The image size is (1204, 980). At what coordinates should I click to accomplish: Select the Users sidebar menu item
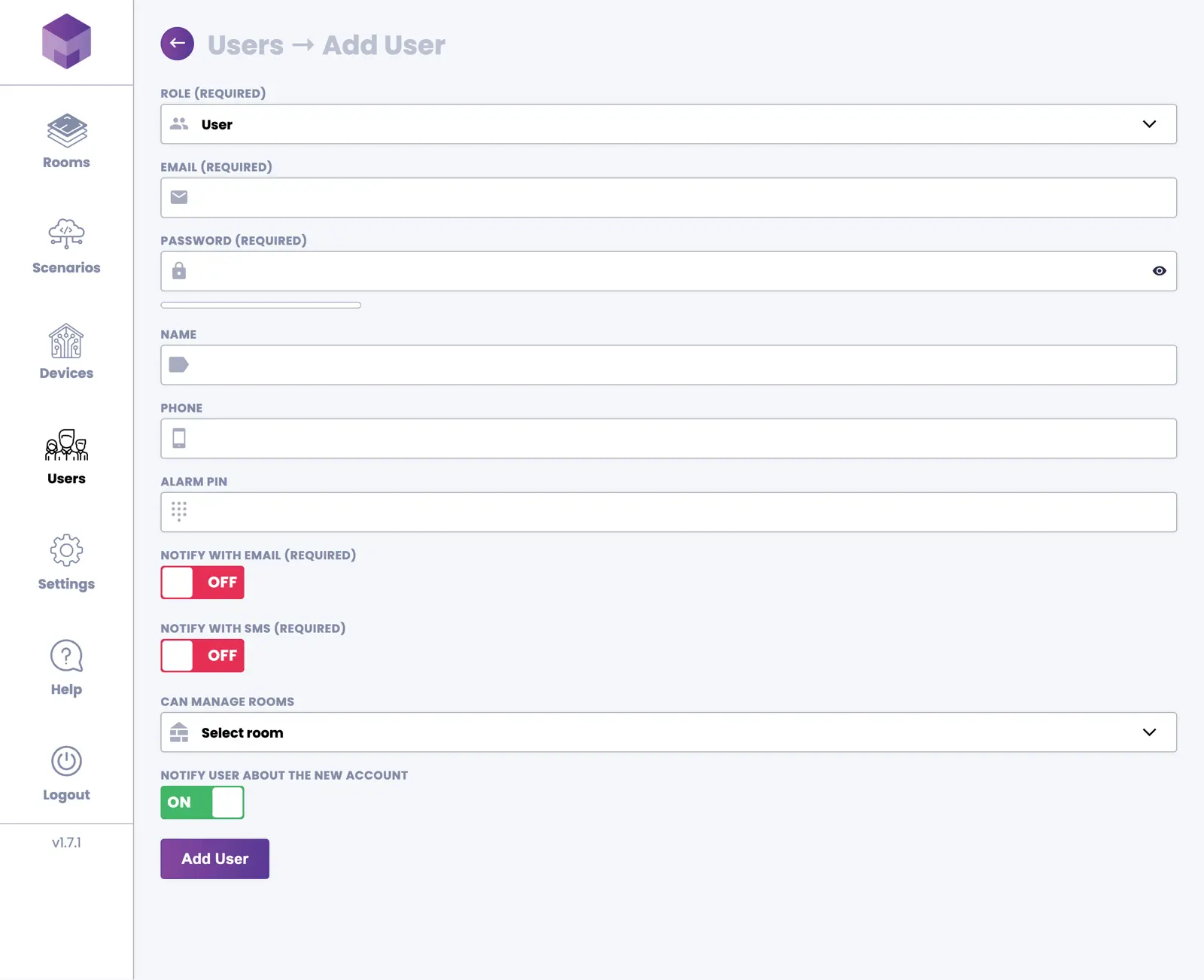66,456
